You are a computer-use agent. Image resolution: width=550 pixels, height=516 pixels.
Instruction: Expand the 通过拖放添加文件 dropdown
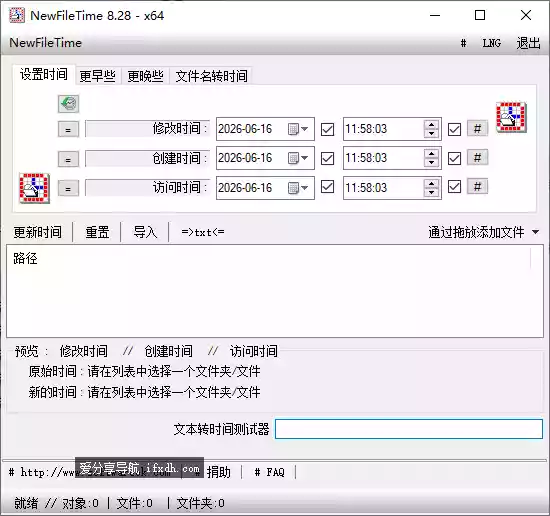click(535, 232)
